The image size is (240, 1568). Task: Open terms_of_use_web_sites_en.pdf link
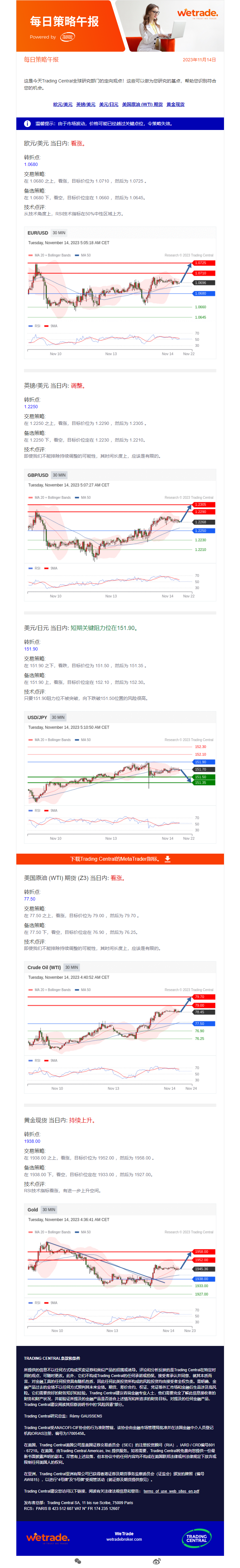tap(171, 1491)
